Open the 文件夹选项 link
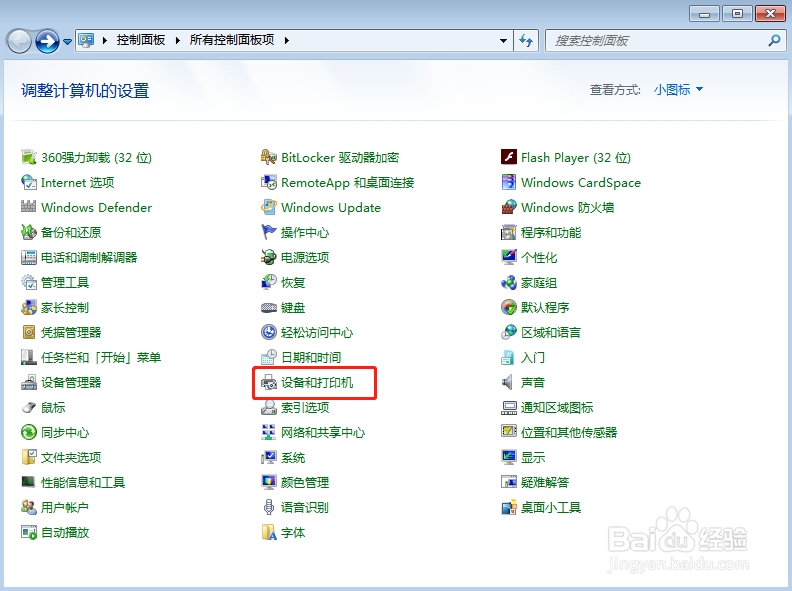This screenshot has height=591, width=792. 71,457
